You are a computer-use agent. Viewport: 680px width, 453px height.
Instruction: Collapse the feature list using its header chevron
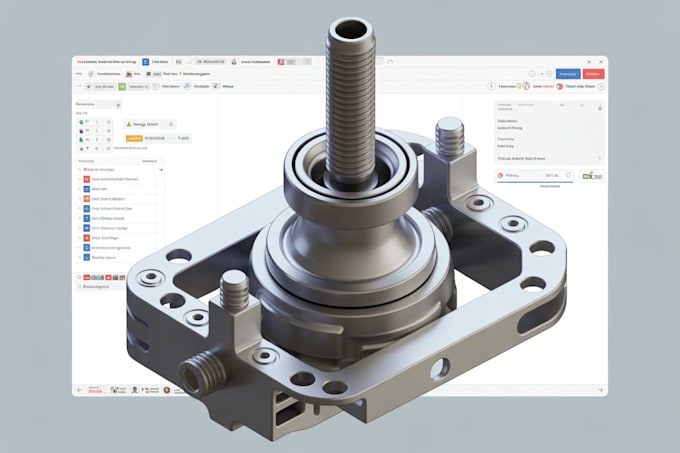pyautogui.click(x=161, y=169)
